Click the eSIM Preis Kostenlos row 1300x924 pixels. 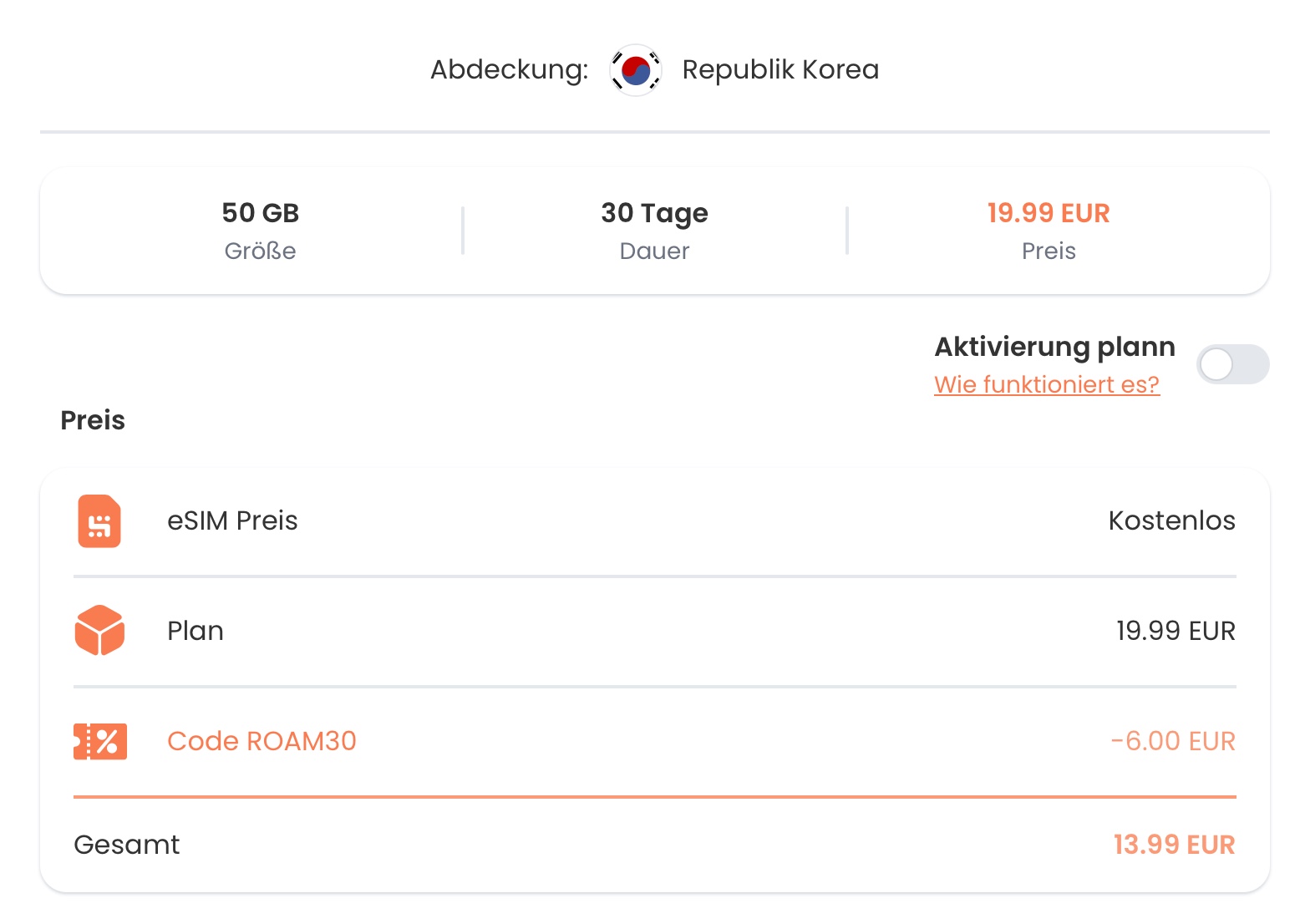tap(652, 520)
